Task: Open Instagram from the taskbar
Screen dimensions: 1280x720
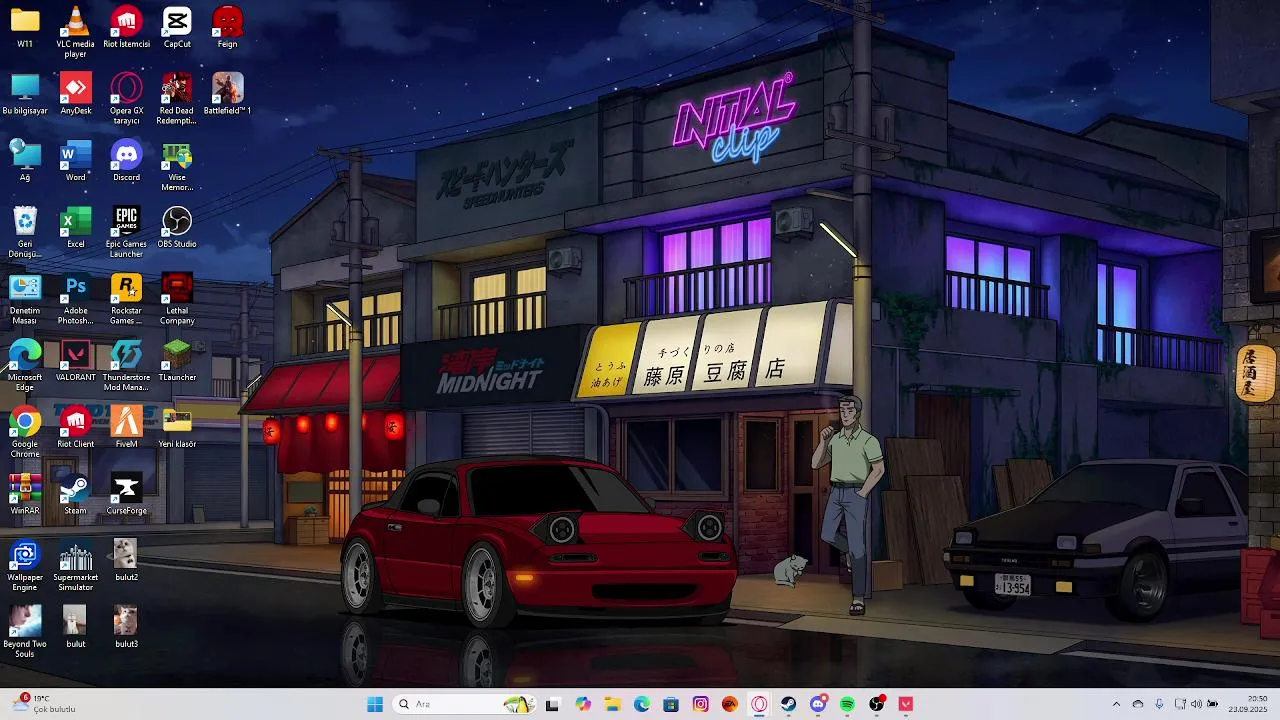Action: coord(701,704)
